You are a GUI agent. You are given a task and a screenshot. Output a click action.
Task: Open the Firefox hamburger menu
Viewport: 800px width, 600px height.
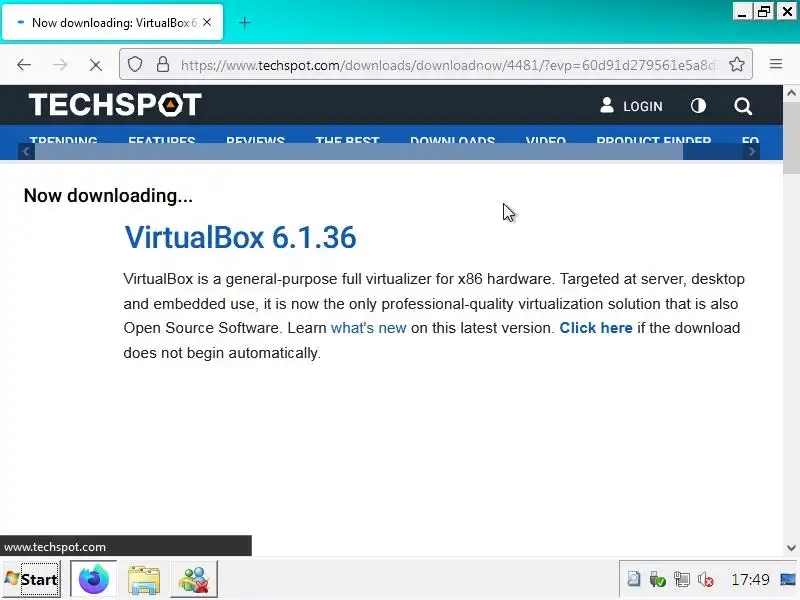coord(776,64)
